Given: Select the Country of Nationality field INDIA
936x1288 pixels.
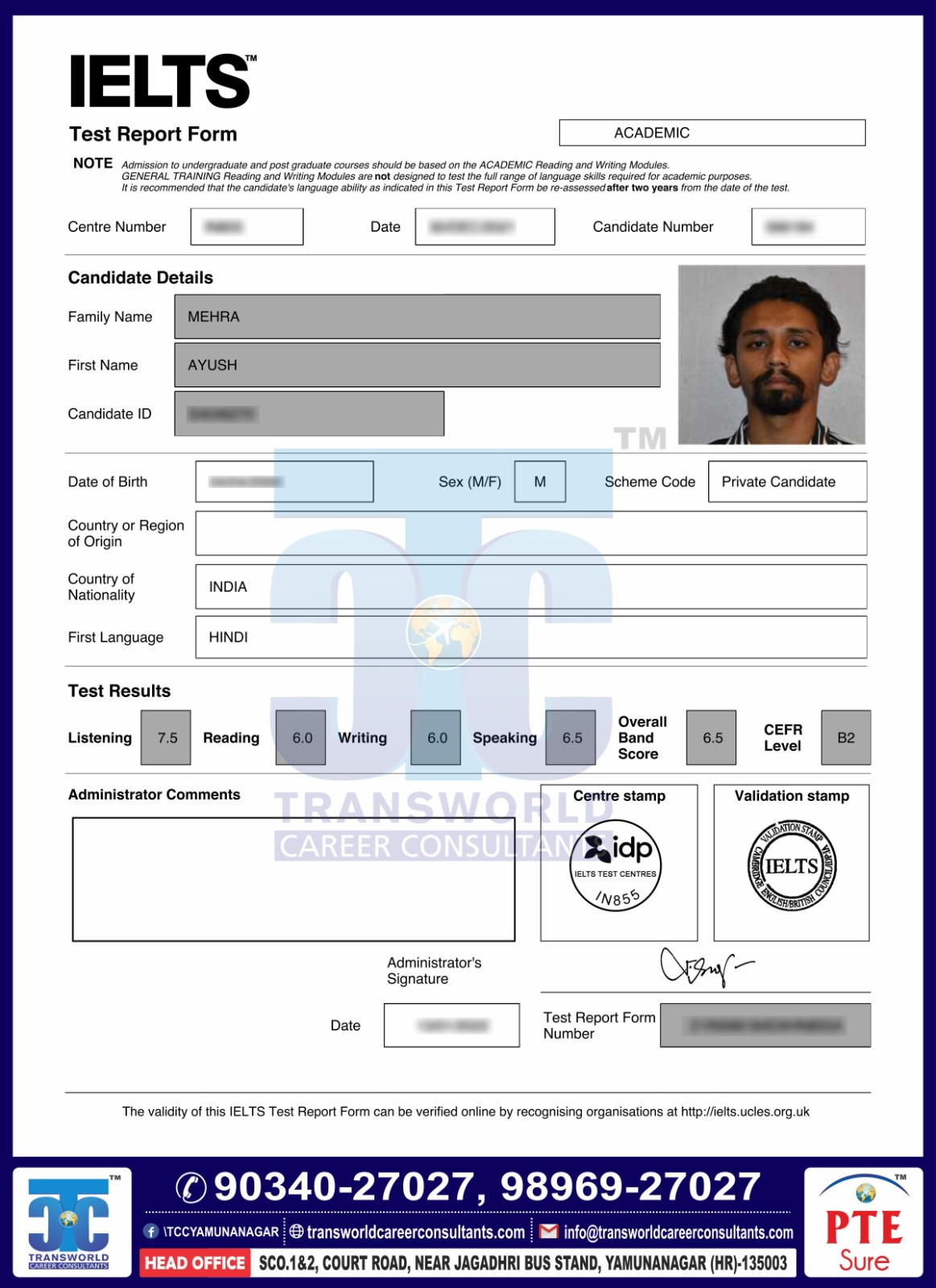Looking at the screenshot, I should coord(530,587).
